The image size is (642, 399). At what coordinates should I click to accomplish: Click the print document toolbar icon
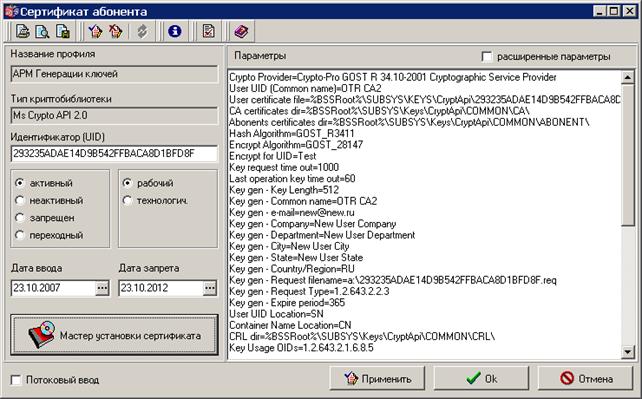(23, 31)
